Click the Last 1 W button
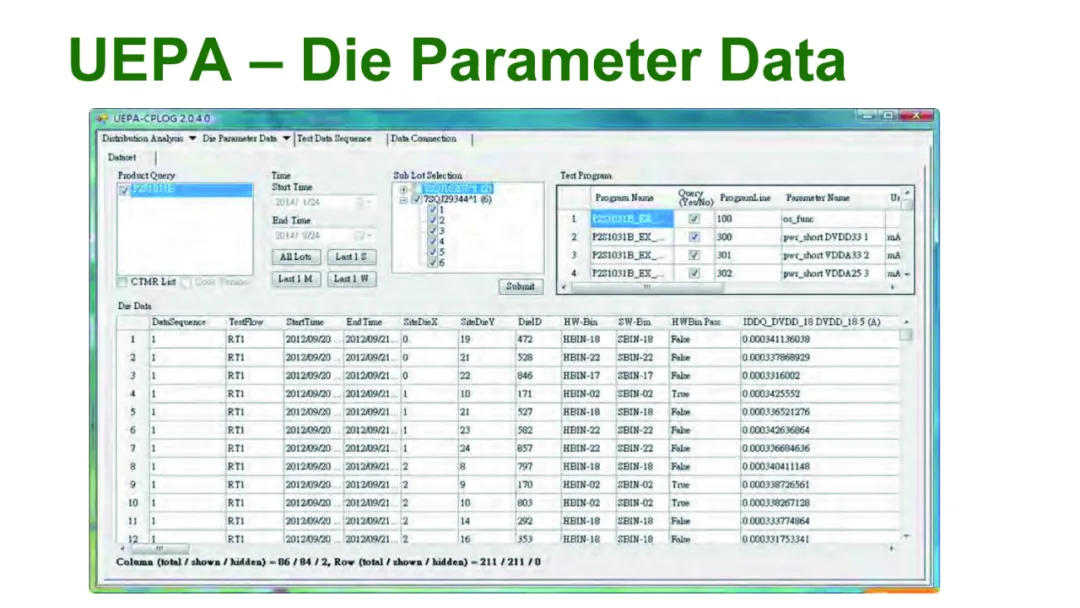This screenshot has width=1080, height=608. pos(350,279)
